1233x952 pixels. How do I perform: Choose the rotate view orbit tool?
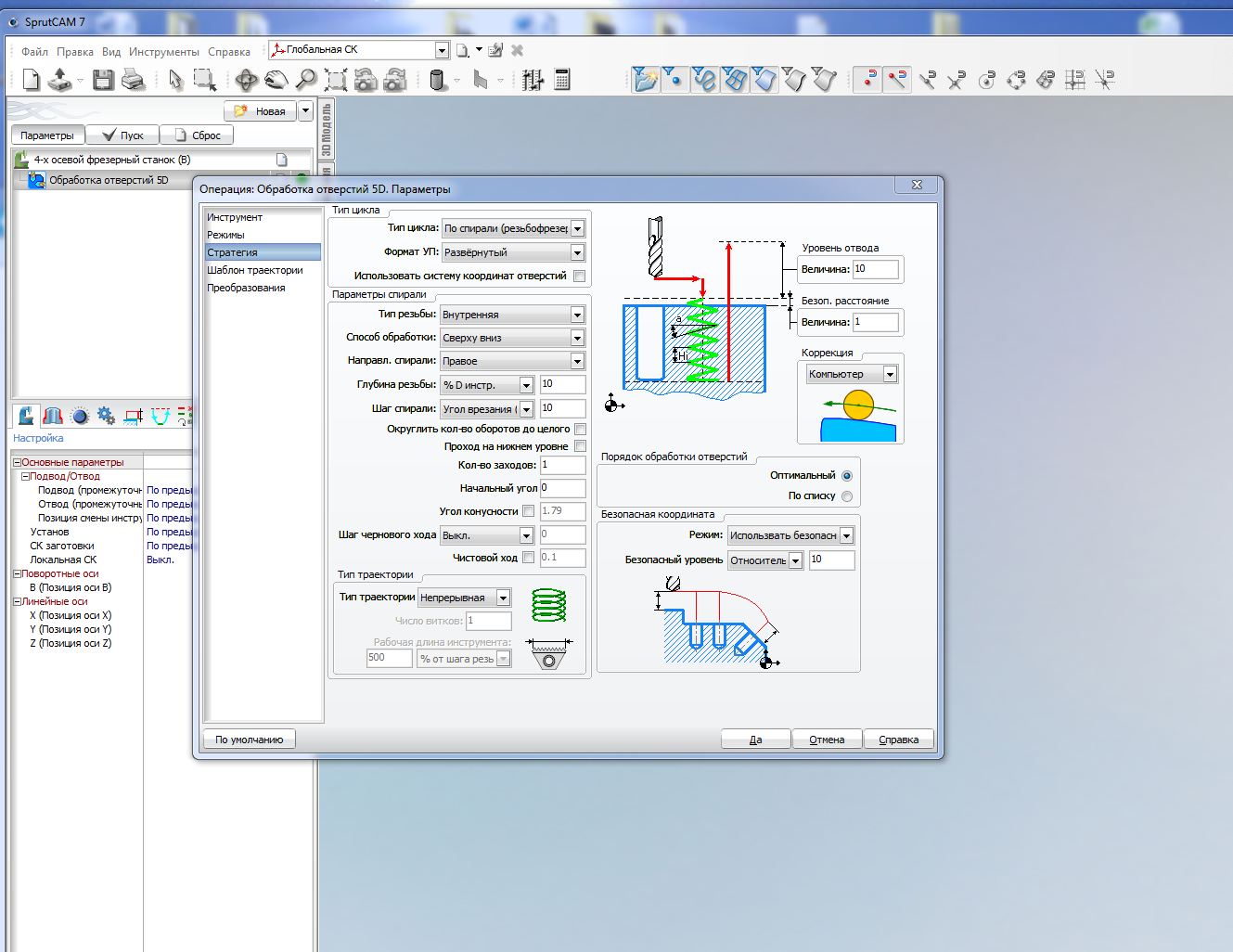[x=246, y=81]
